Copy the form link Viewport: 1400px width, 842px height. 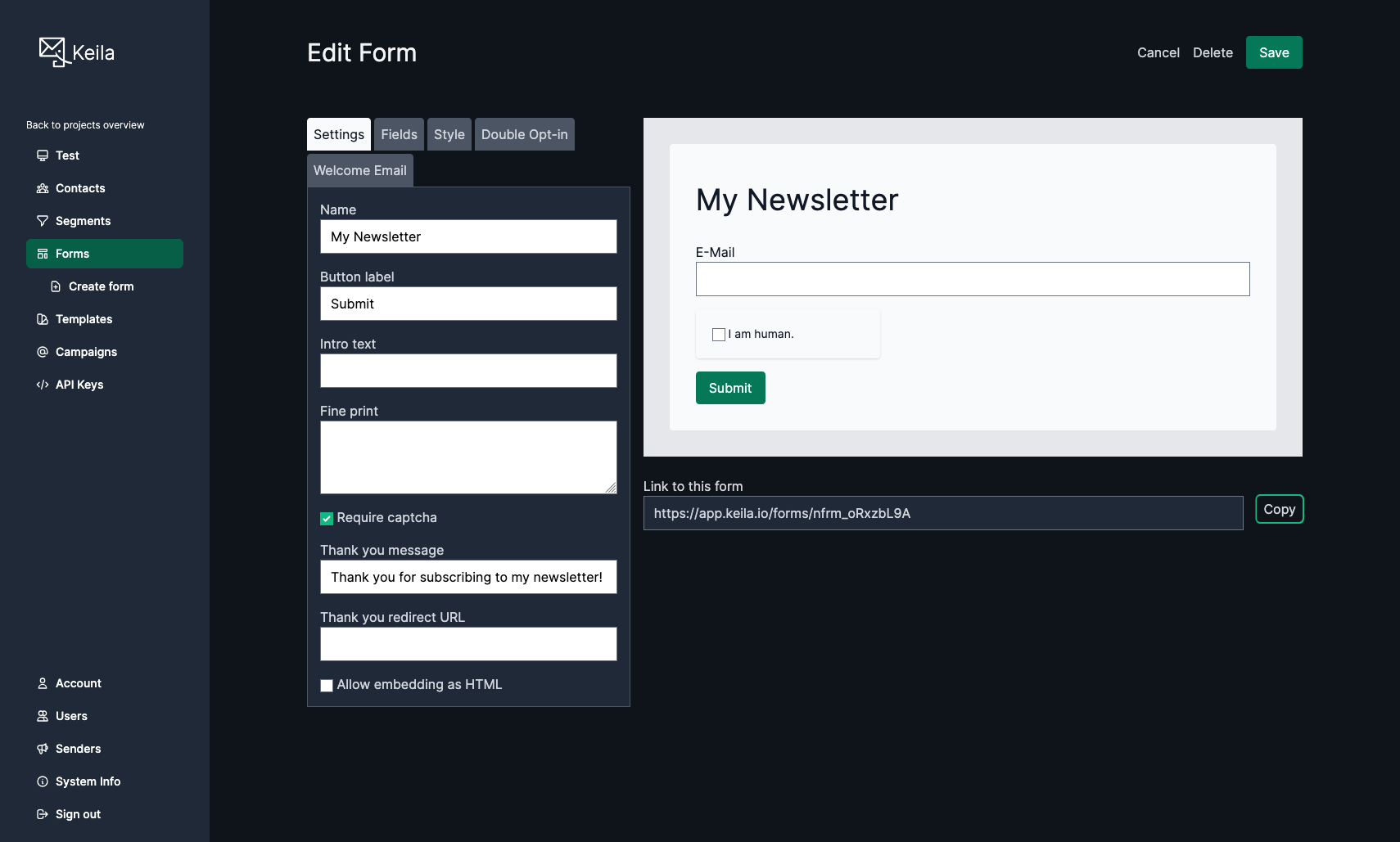point(1279,509)
